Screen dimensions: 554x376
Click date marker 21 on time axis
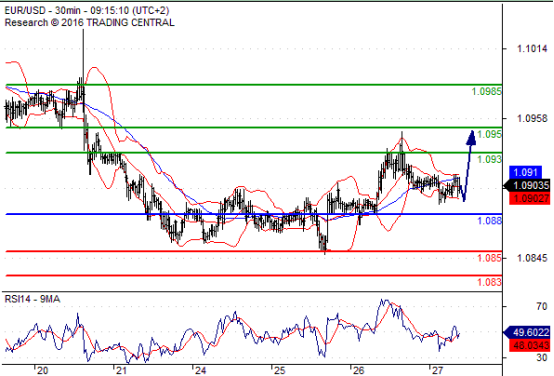click(x=120, y=370)
